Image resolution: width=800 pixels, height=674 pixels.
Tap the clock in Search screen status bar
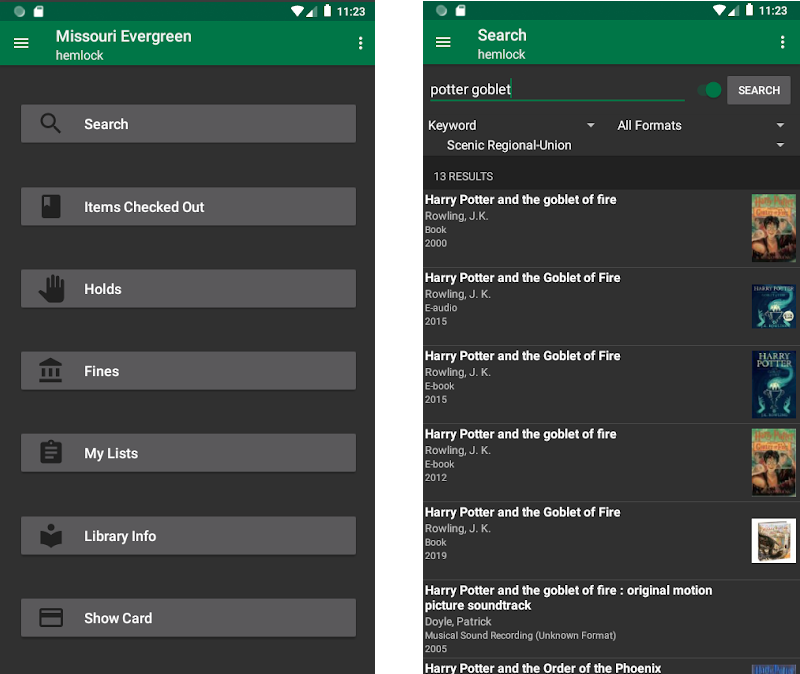click(x=773, y=10)
